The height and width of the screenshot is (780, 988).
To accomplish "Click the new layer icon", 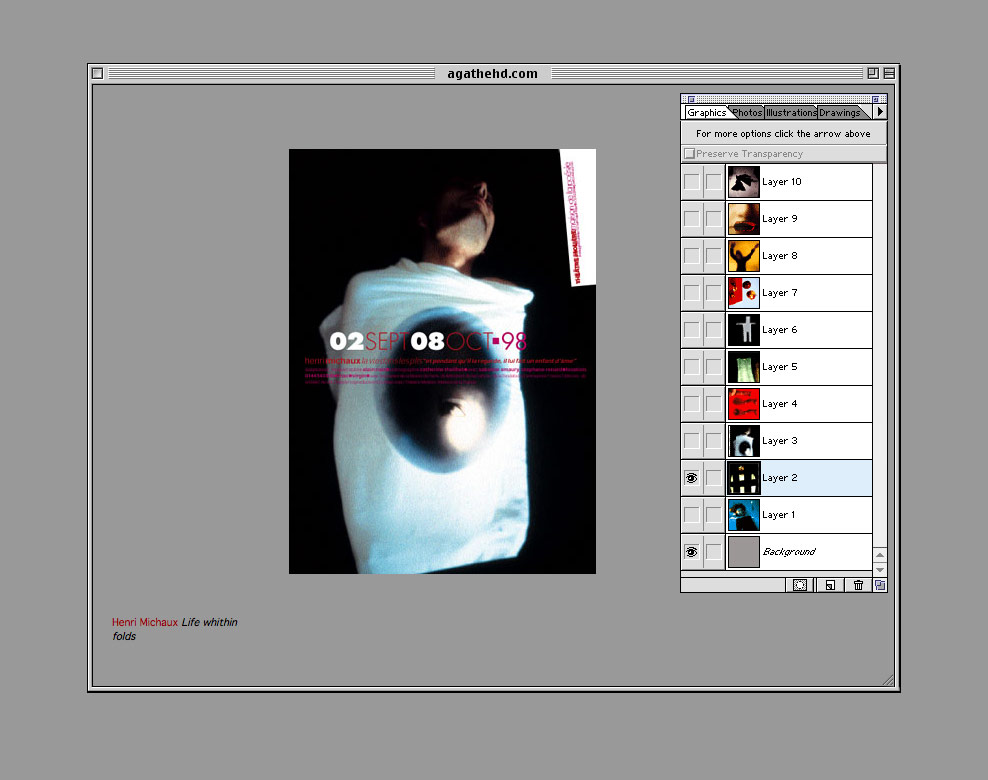I will click(x=830, y=585).
